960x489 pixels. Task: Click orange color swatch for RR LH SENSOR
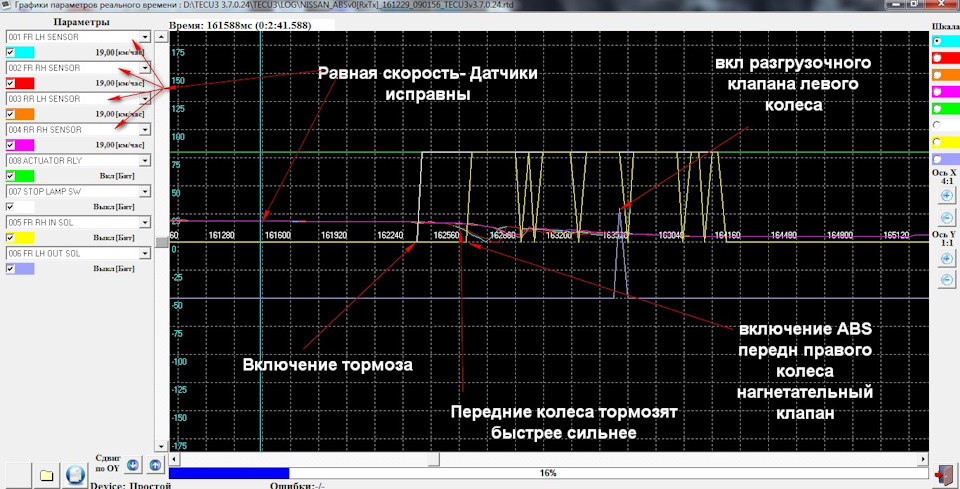click(24, 114)
